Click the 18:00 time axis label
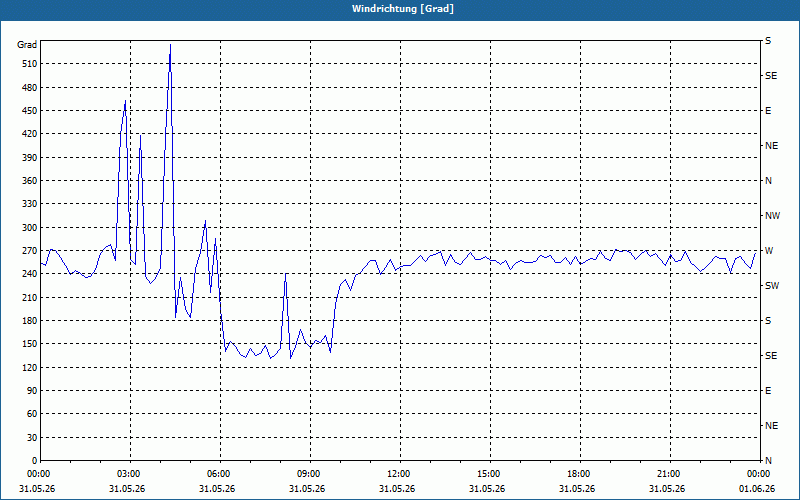 click(580, 474)
